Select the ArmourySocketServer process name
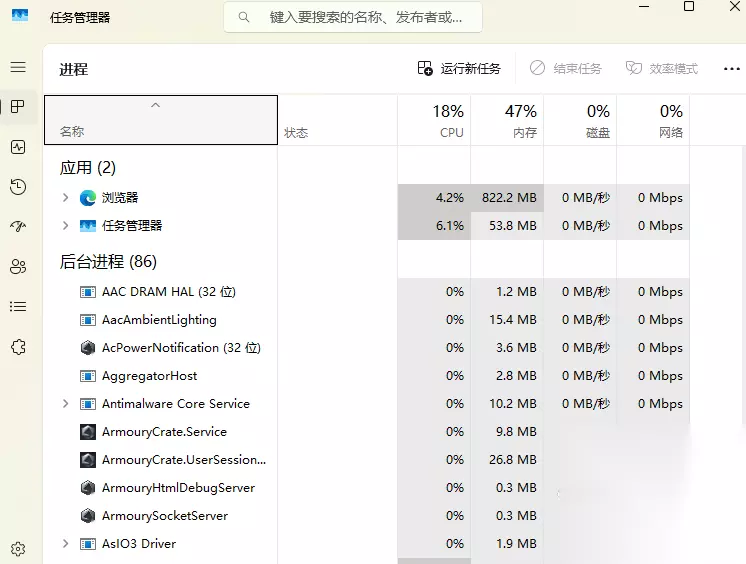 (165, 516)
